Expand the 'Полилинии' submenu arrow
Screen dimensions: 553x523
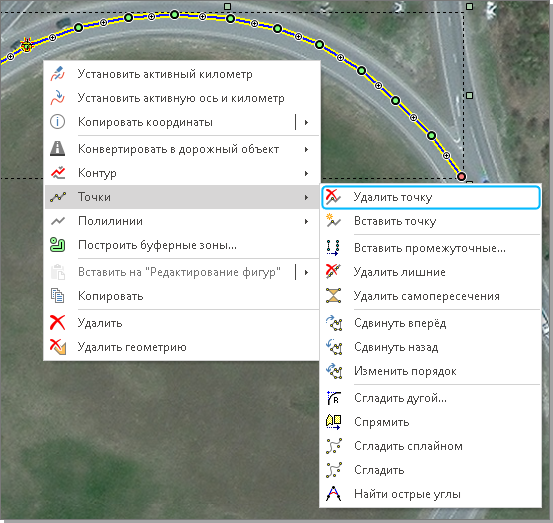click(x=306, y=221)
